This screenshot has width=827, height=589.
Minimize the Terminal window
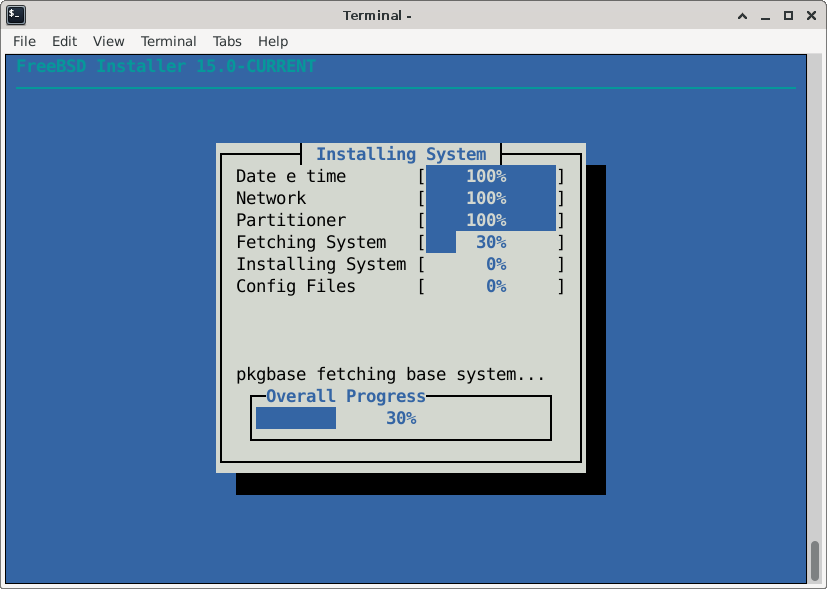click(766, 15)
